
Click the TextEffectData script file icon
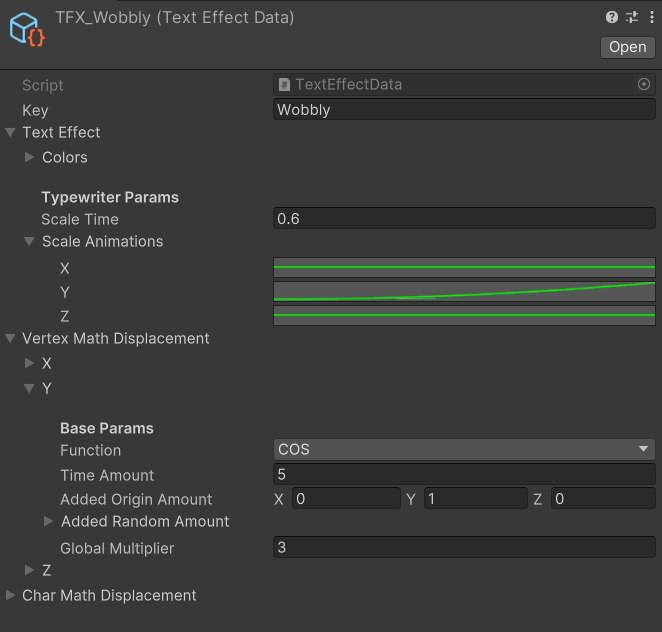click(x=284, y=84)
